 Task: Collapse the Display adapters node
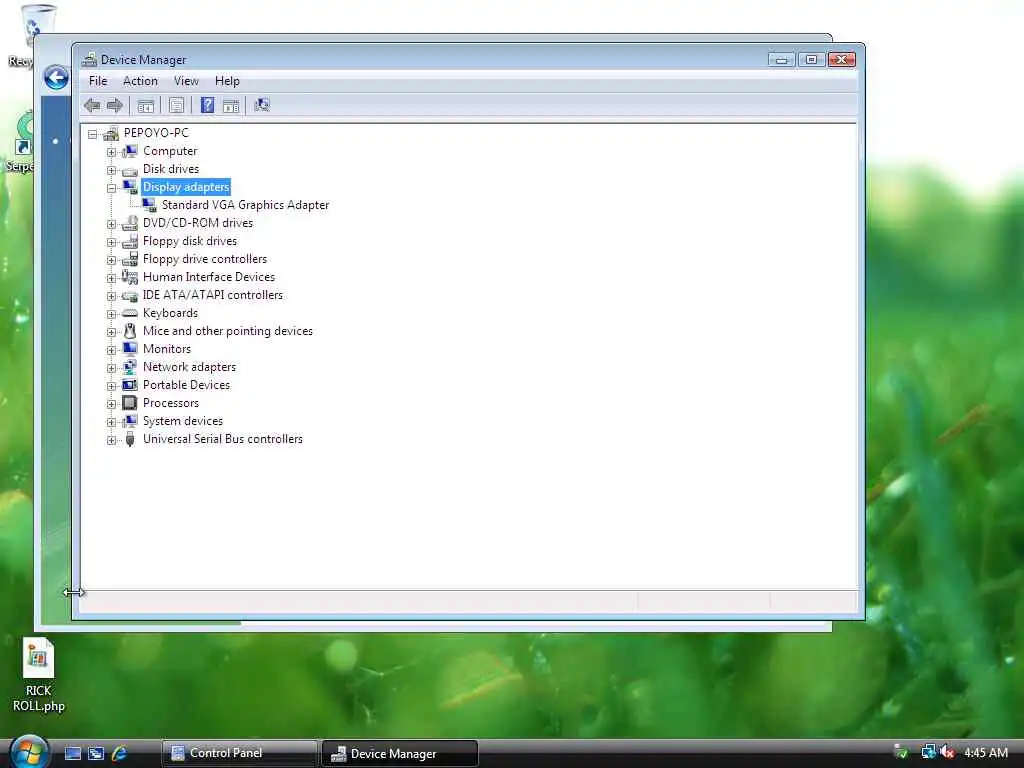pos(112,188)
